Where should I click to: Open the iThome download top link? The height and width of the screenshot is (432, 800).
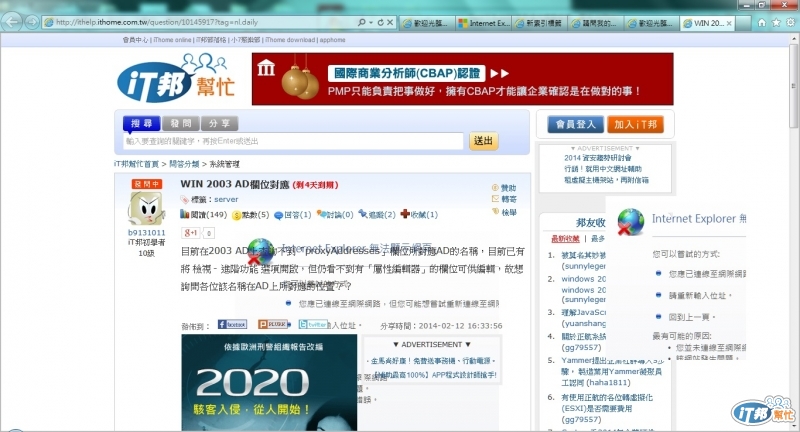click(290, 40)
